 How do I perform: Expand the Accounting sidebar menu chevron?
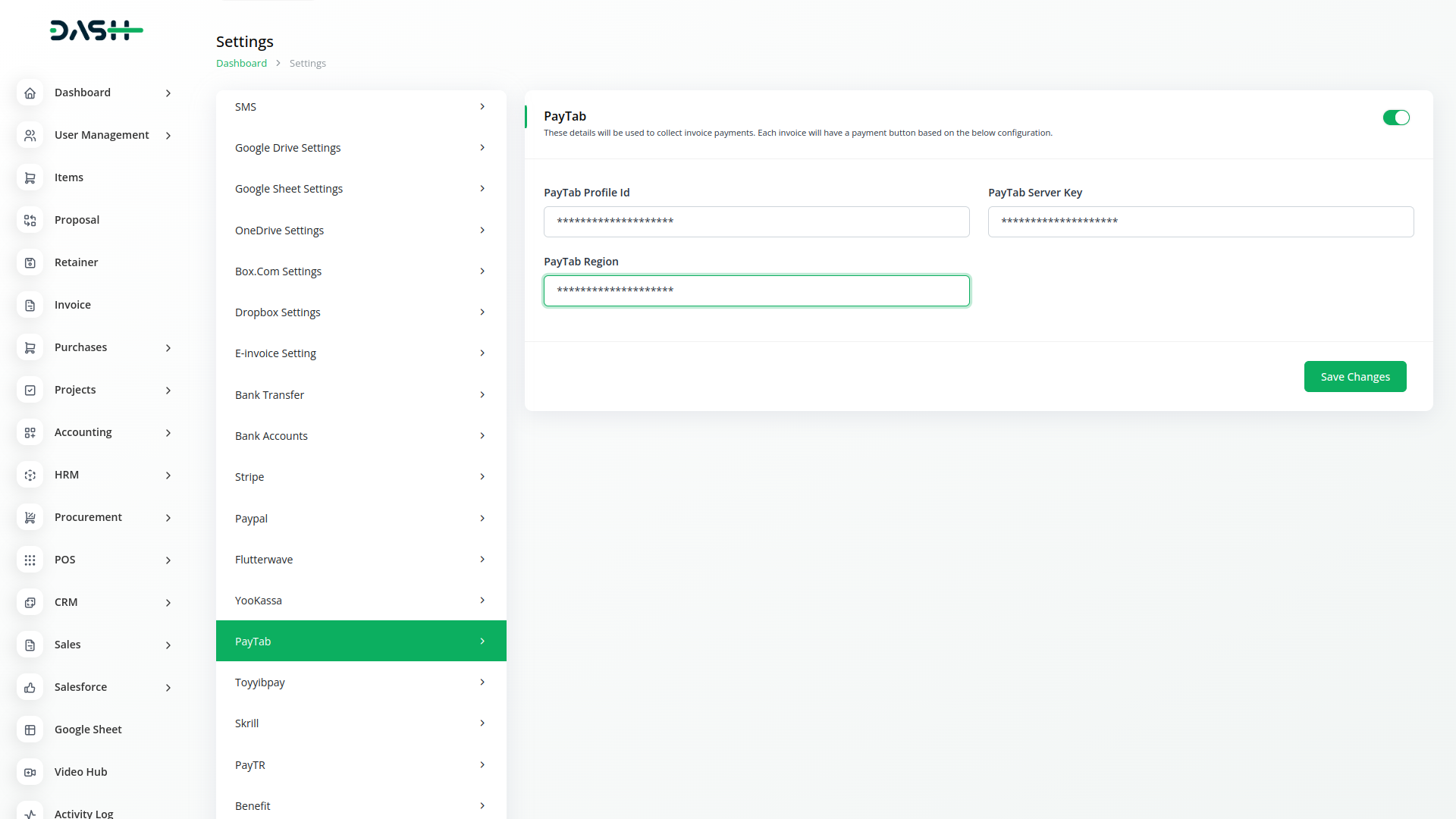pos(168,433)
